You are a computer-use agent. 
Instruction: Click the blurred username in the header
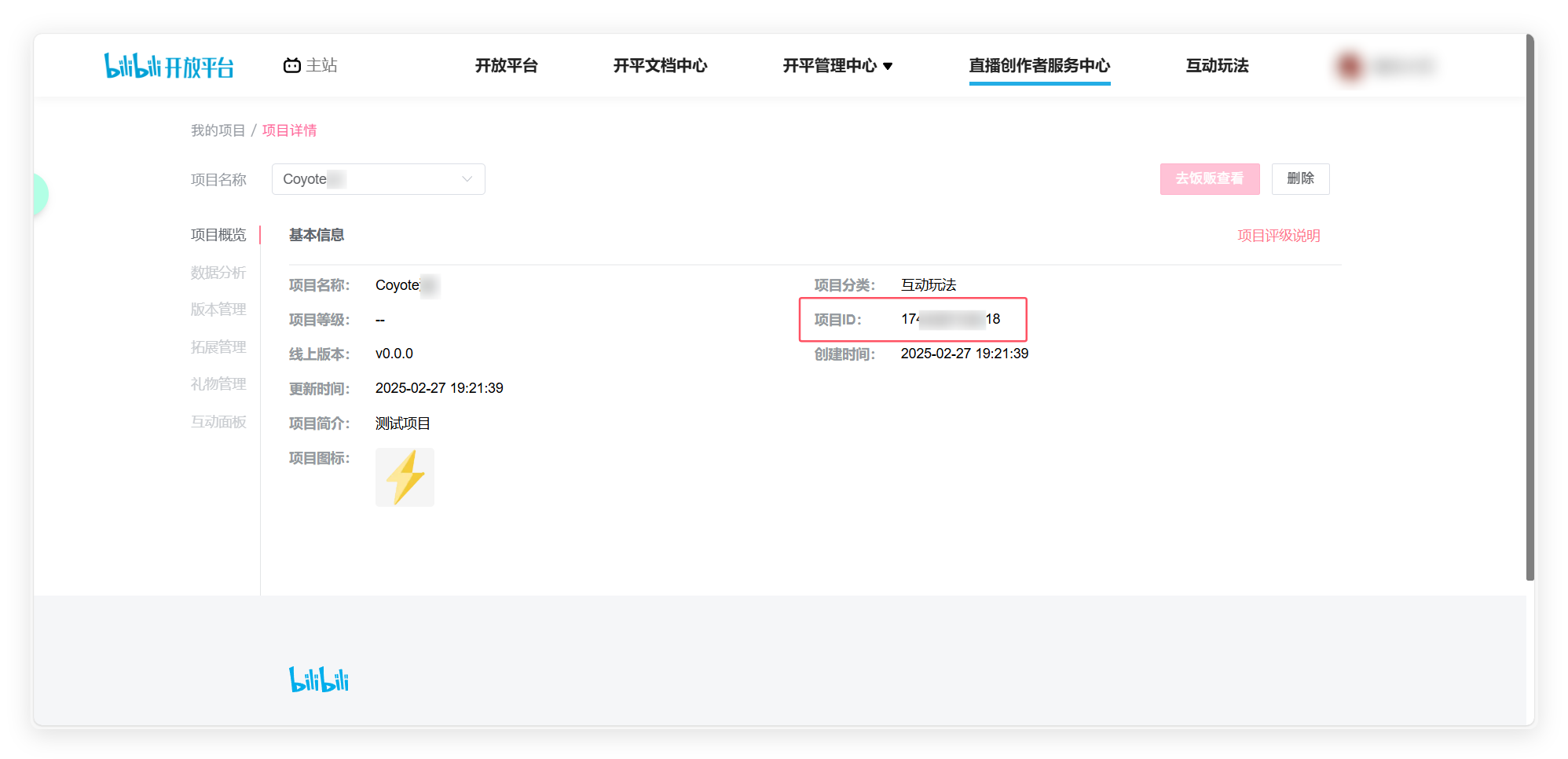tap(1404, 66)
